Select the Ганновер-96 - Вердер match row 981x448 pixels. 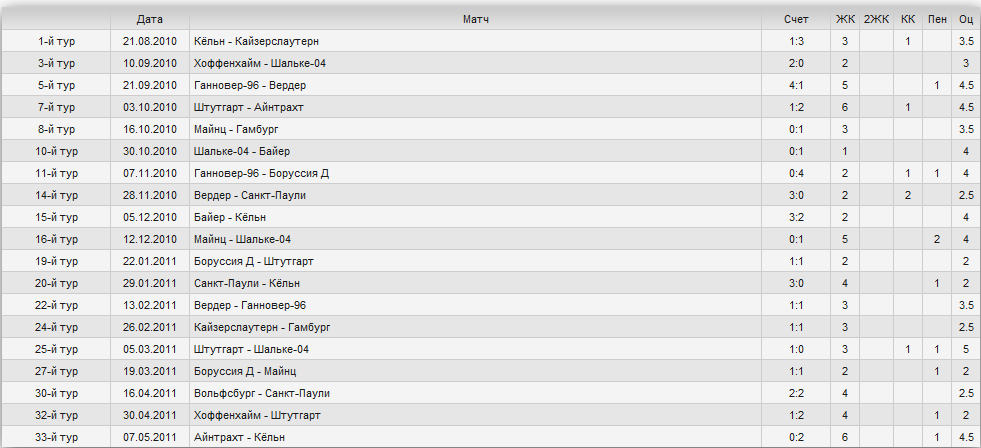click(490, 85)
